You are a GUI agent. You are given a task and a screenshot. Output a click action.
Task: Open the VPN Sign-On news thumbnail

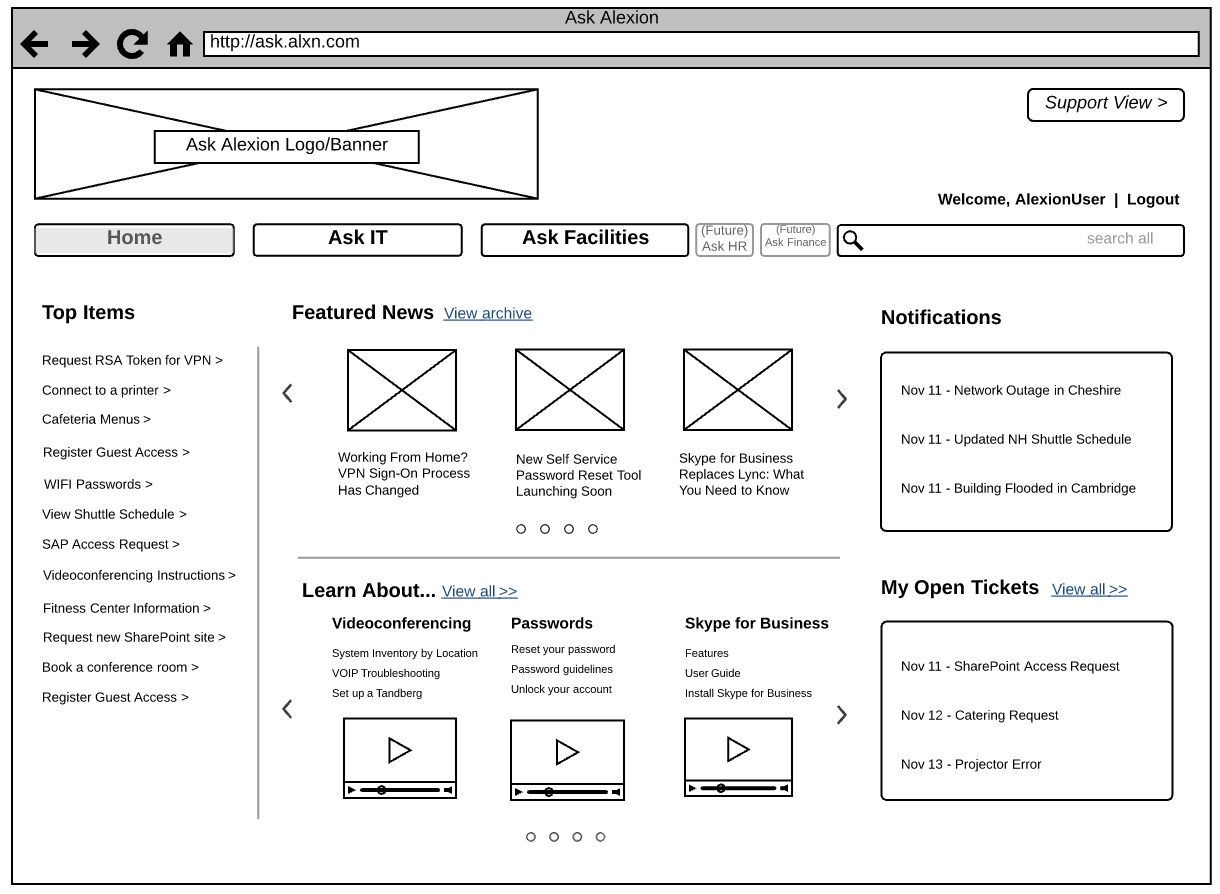point(402,390)
